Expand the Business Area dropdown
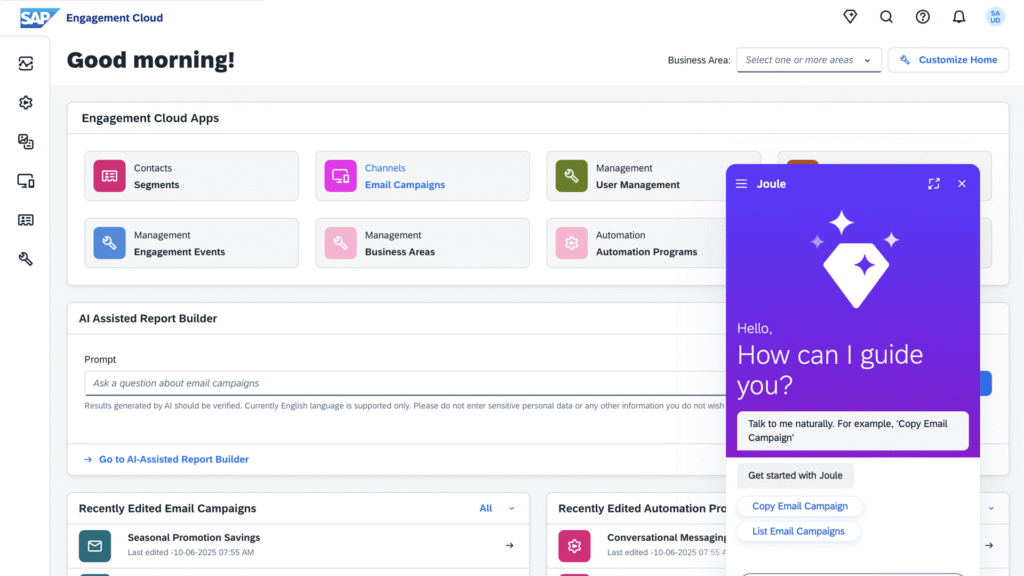1024x576 pixels. coord(808,60)
